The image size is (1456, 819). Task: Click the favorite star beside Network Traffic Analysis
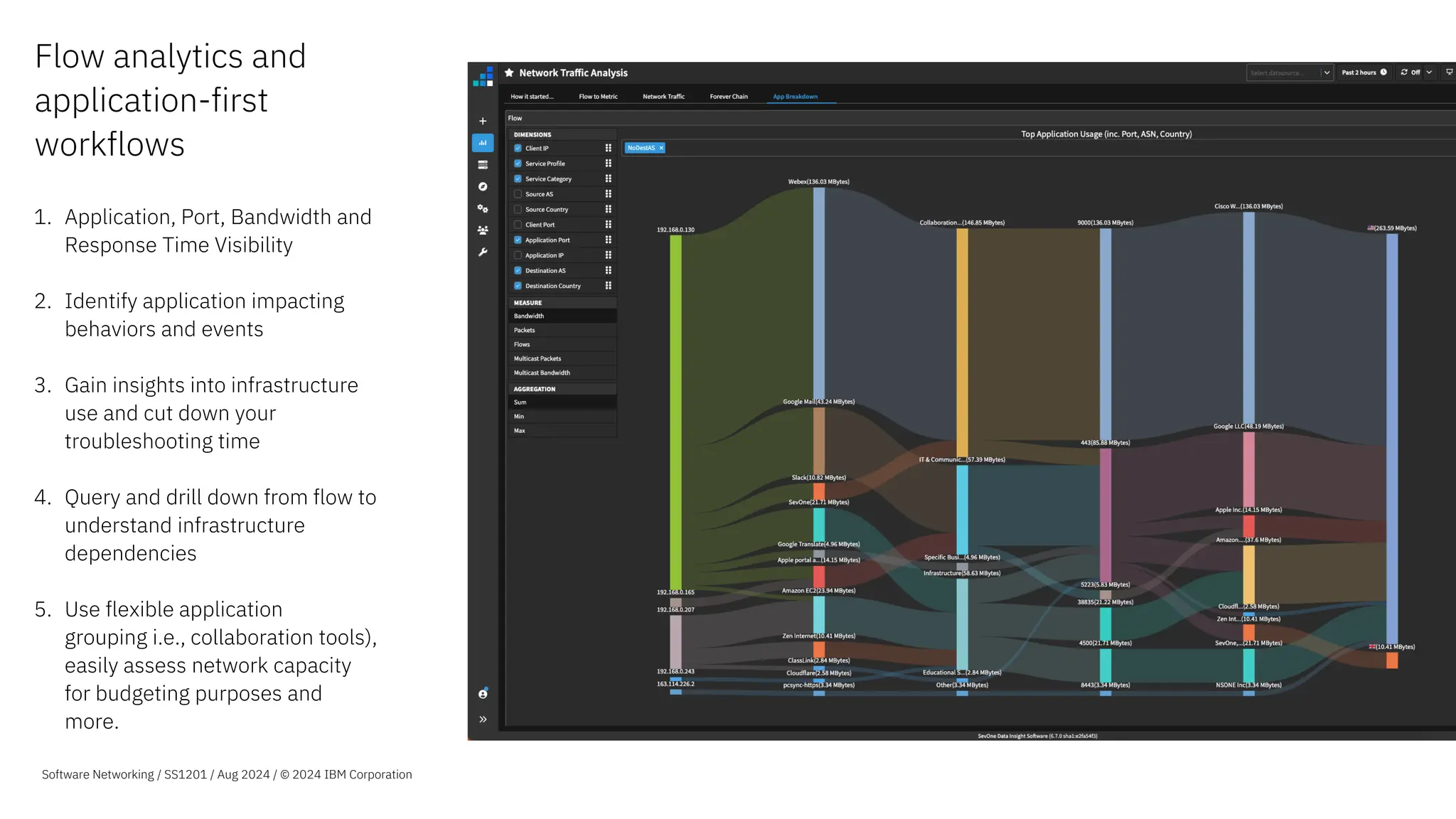509,73
